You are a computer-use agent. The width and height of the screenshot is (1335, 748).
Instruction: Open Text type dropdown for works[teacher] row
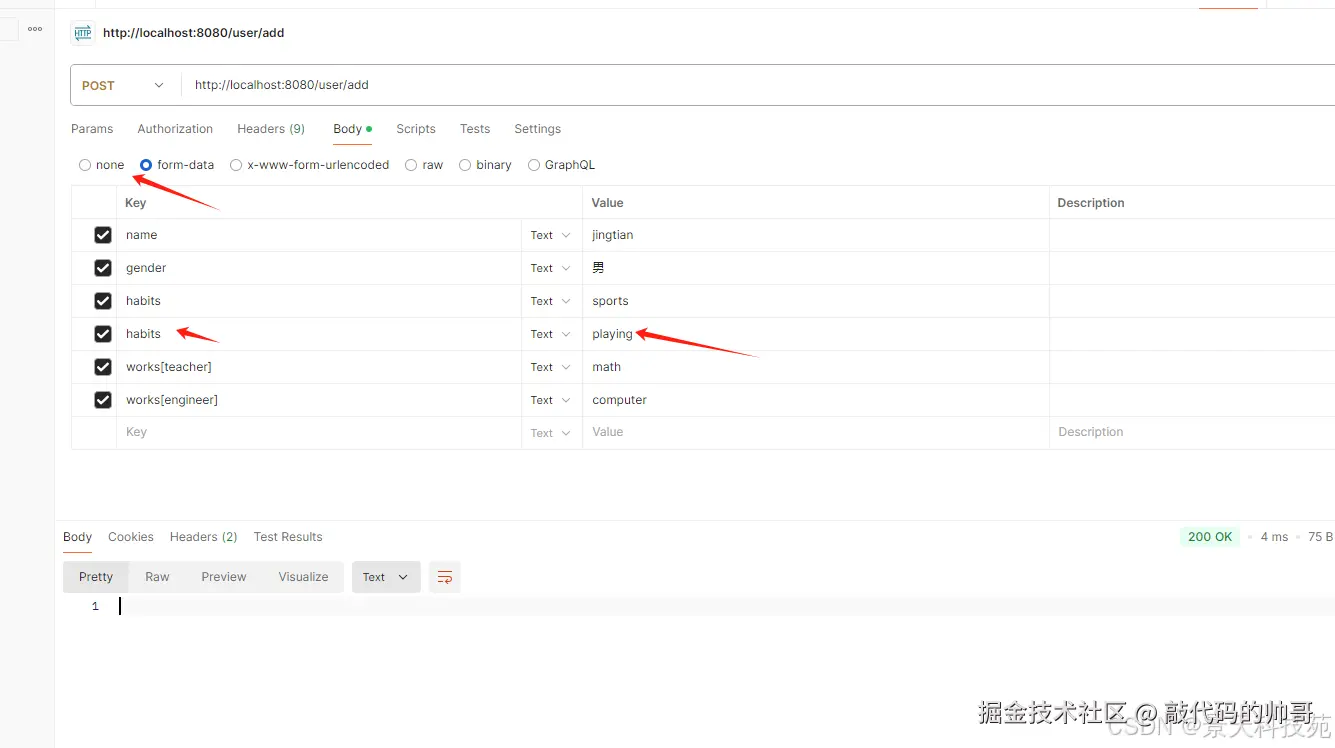pos(551,367)
